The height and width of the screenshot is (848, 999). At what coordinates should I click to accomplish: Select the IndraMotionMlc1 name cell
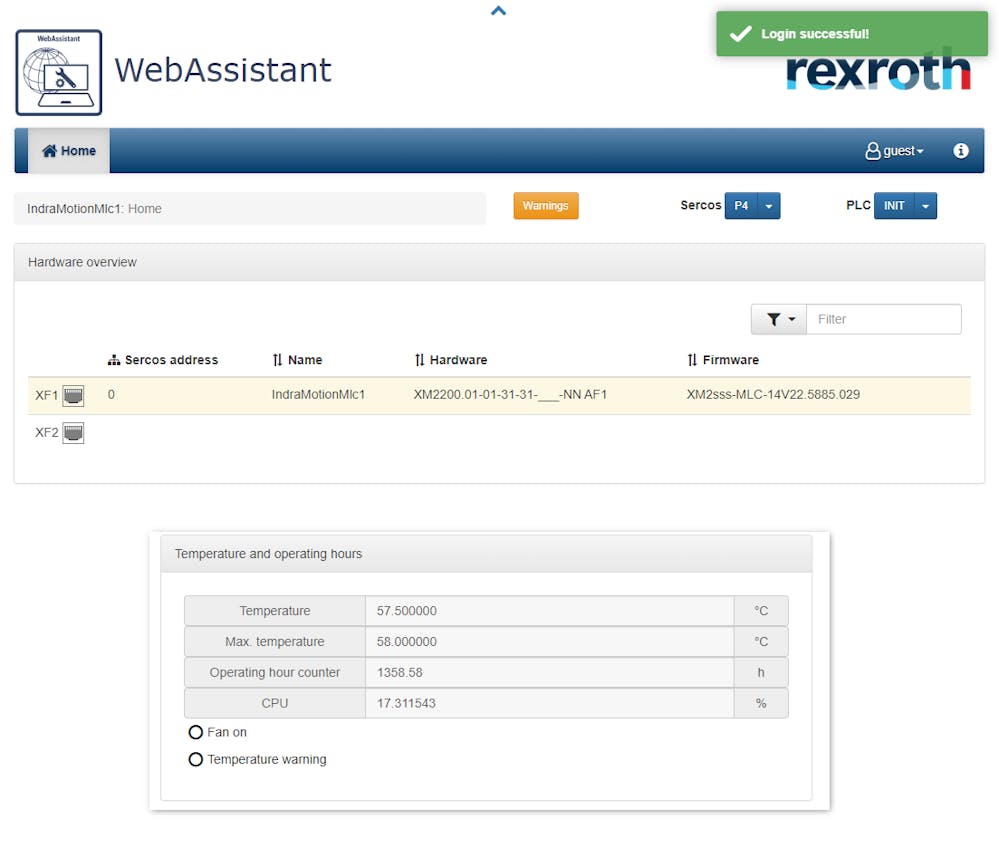tap(318, 394)
